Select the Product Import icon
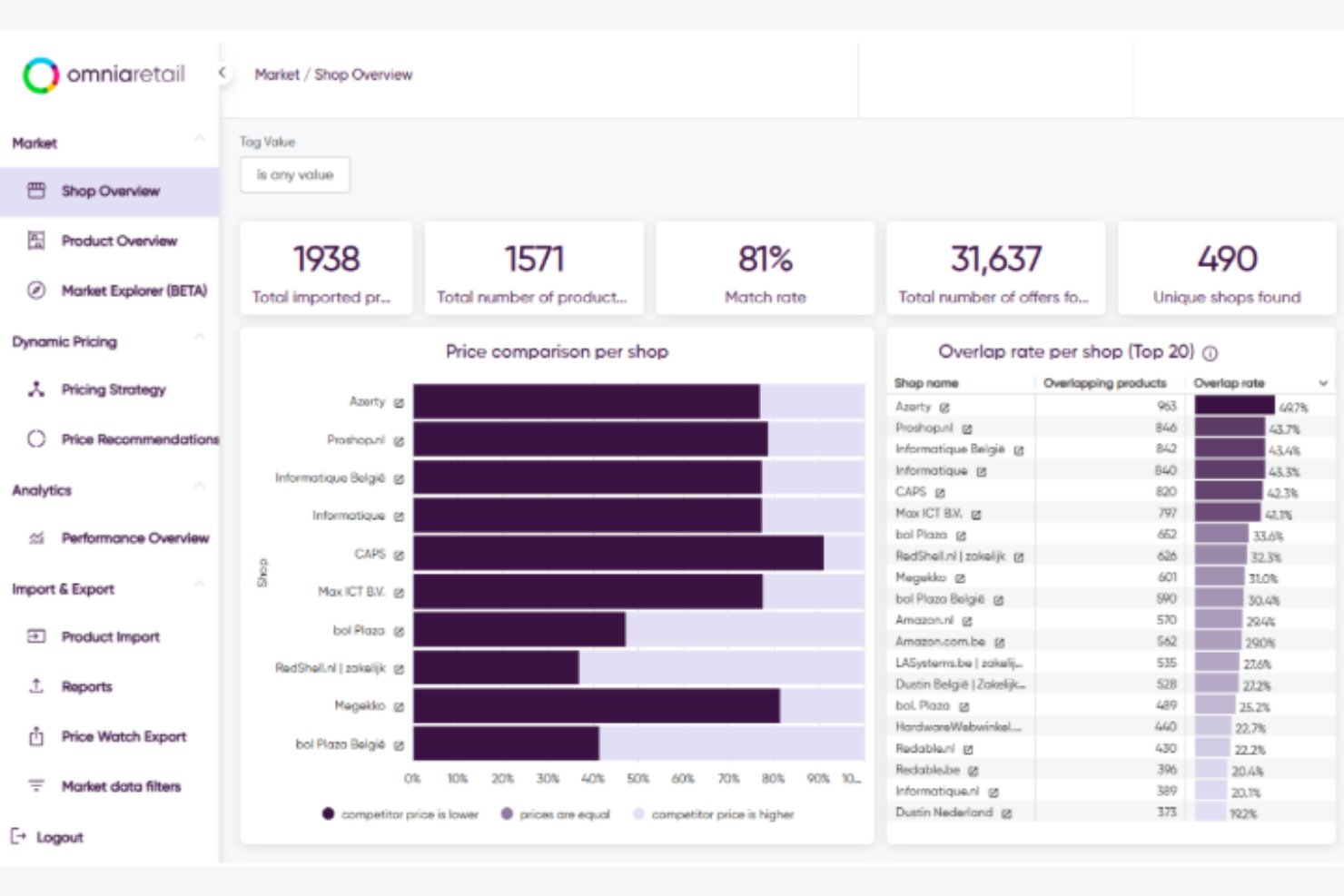The image size is (1344, 896). click(x=36, y=636)
